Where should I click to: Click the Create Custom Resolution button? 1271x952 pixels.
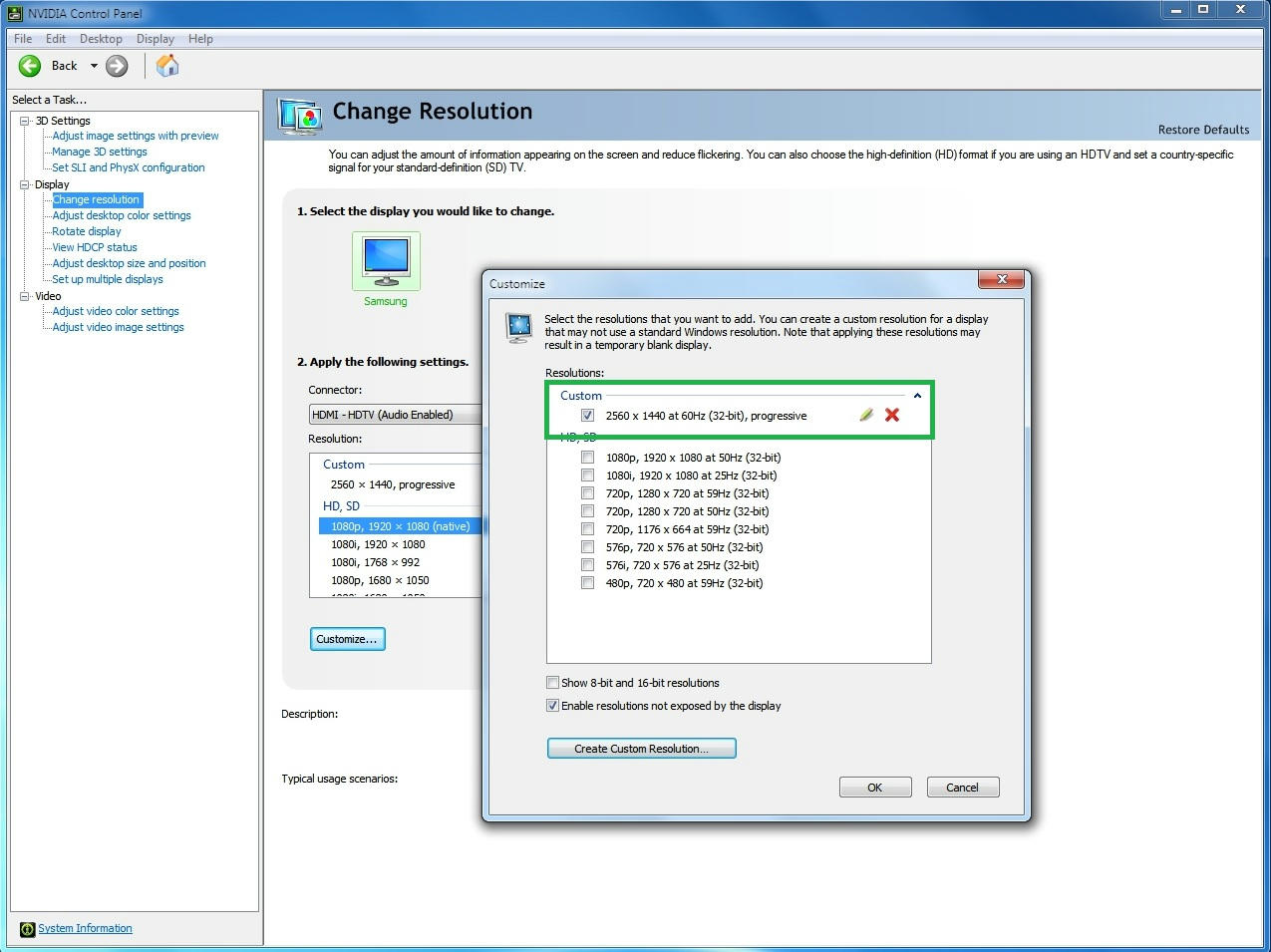[x=641, y=749]
